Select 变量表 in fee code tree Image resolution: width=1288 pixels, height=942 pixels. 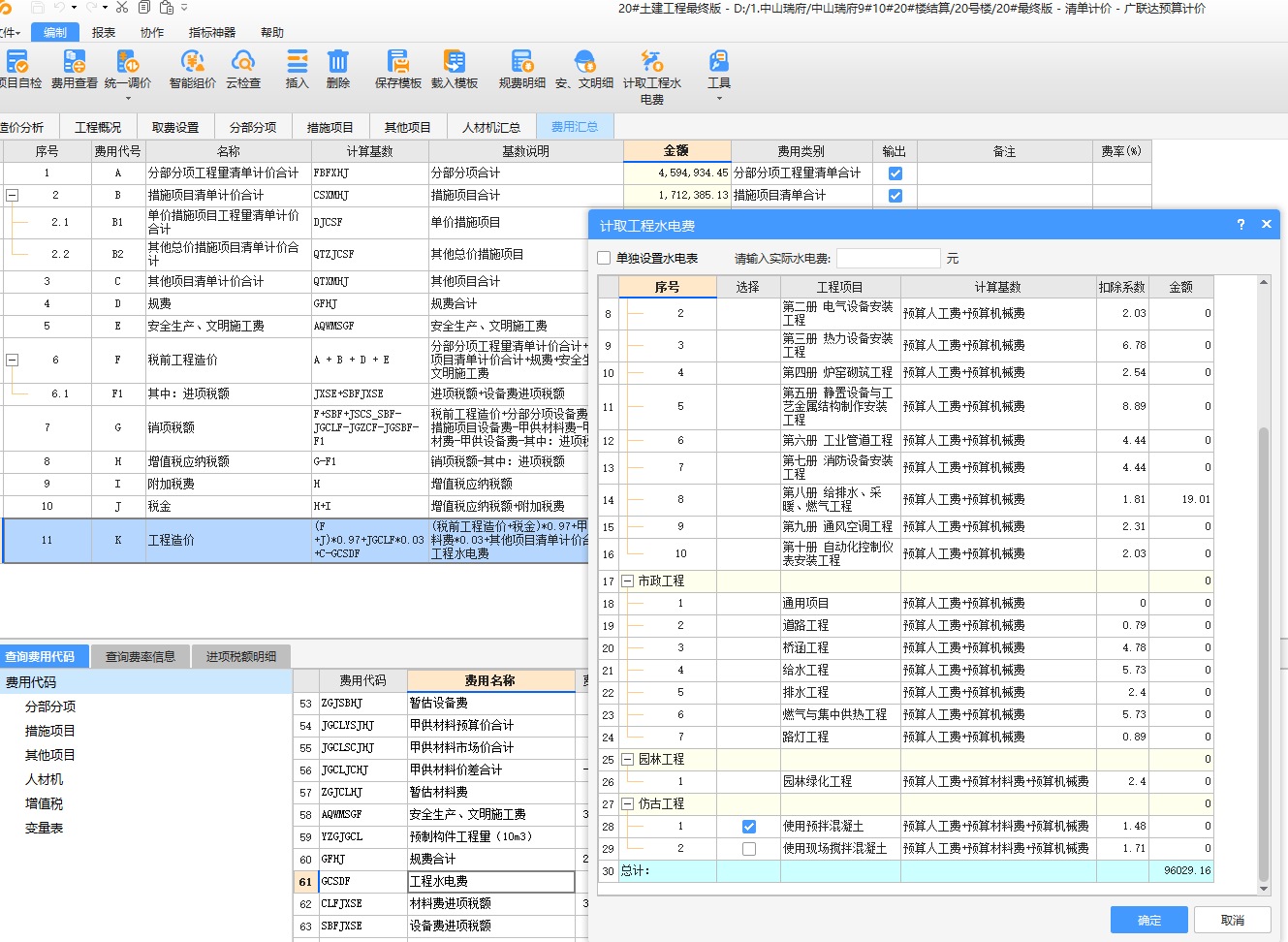coord(44,828)
